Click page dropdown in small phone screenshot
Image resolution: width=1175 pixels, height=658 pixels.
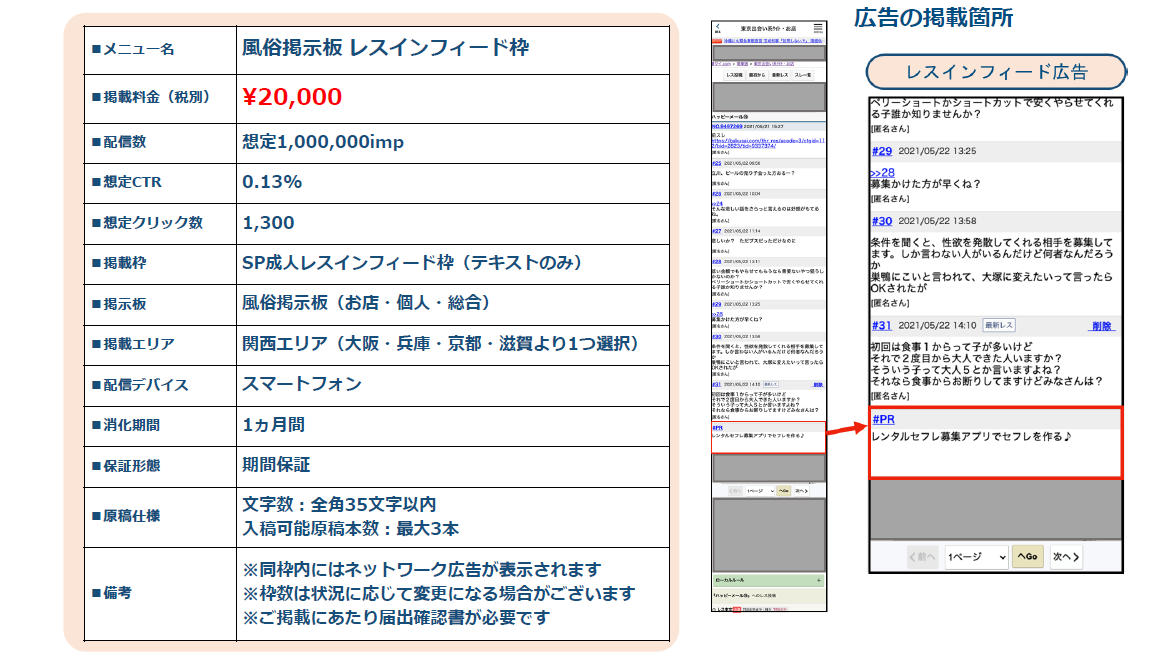[x=760, y=491]
